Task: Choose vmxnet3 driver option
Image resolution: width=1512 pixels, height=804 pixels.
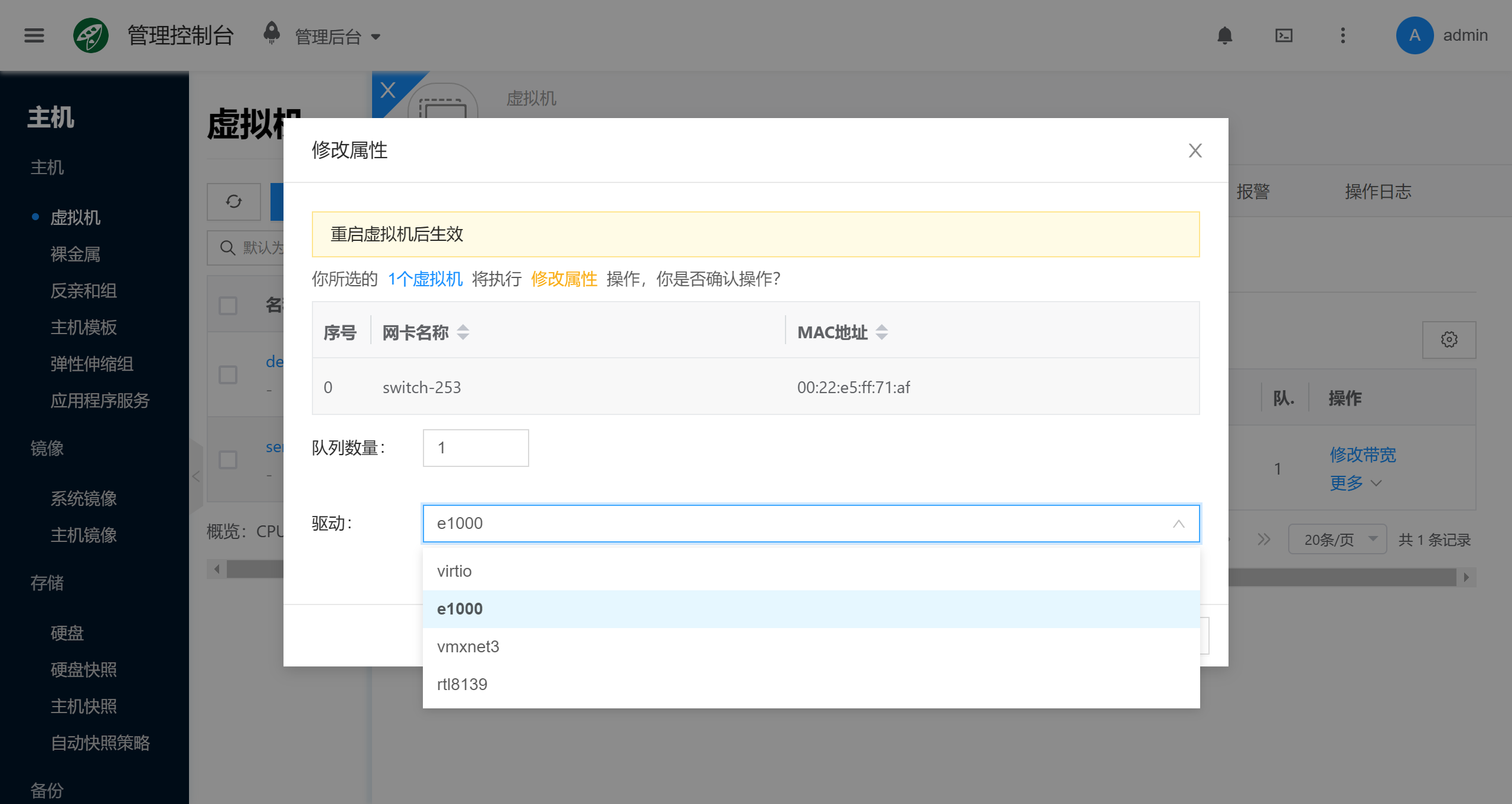Action: [x=812, y=646]
